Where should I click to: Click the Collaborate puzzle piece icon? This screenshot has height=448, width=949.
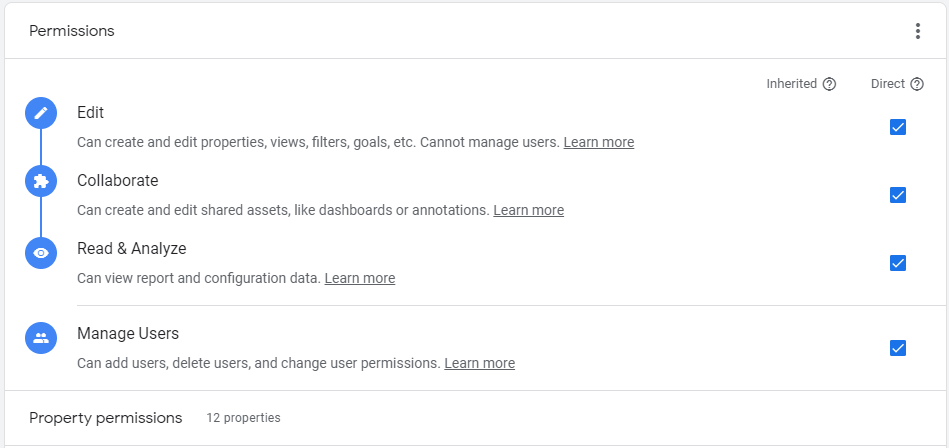(41, 181)
